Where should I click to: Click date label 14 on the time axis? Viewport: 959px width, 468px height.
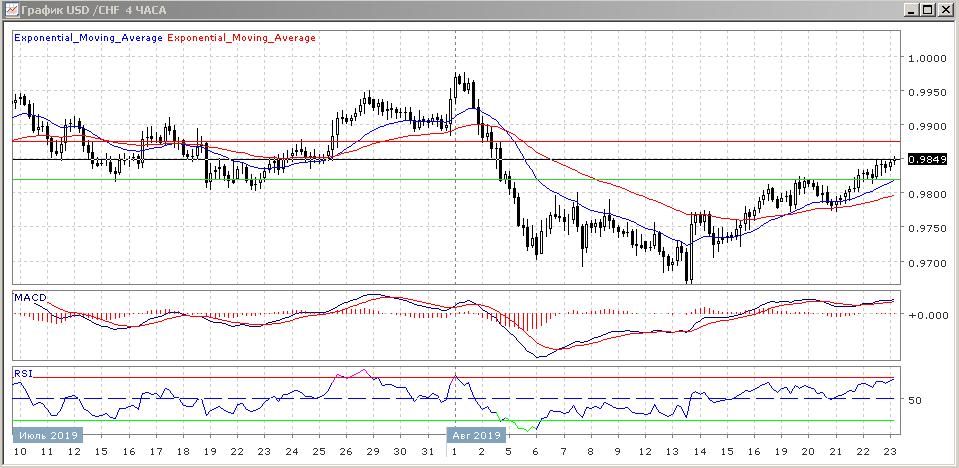click(x=700, y=452)
